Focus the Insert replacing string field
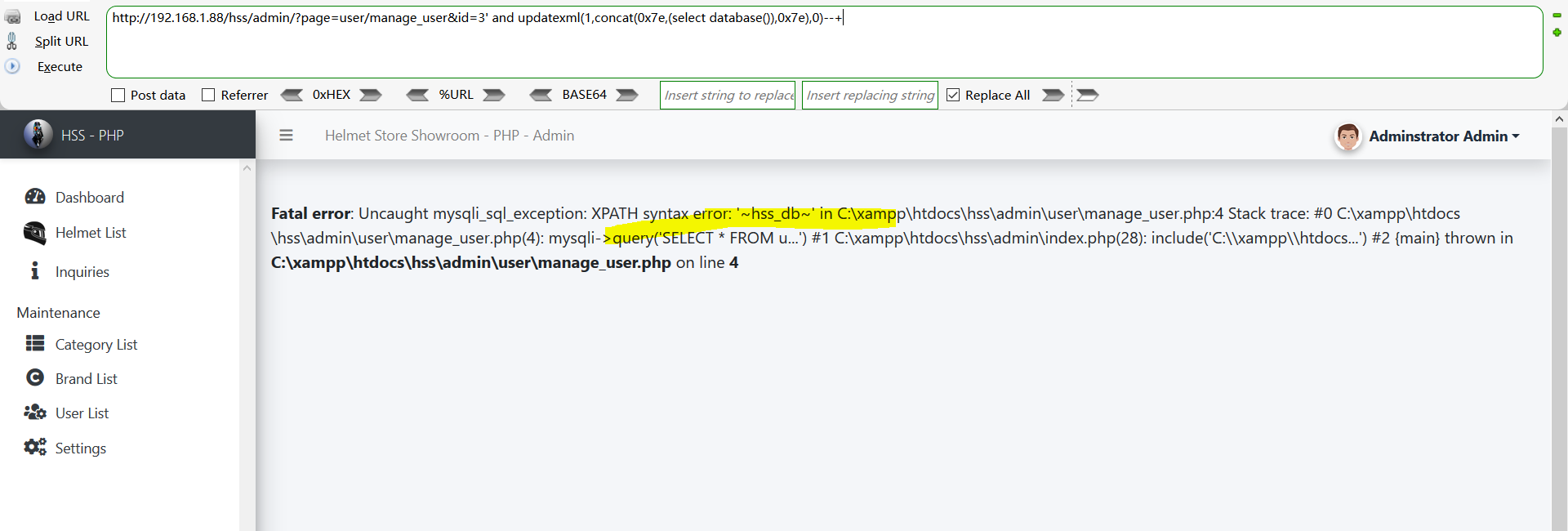The image size is (1568, 531). 870,95
